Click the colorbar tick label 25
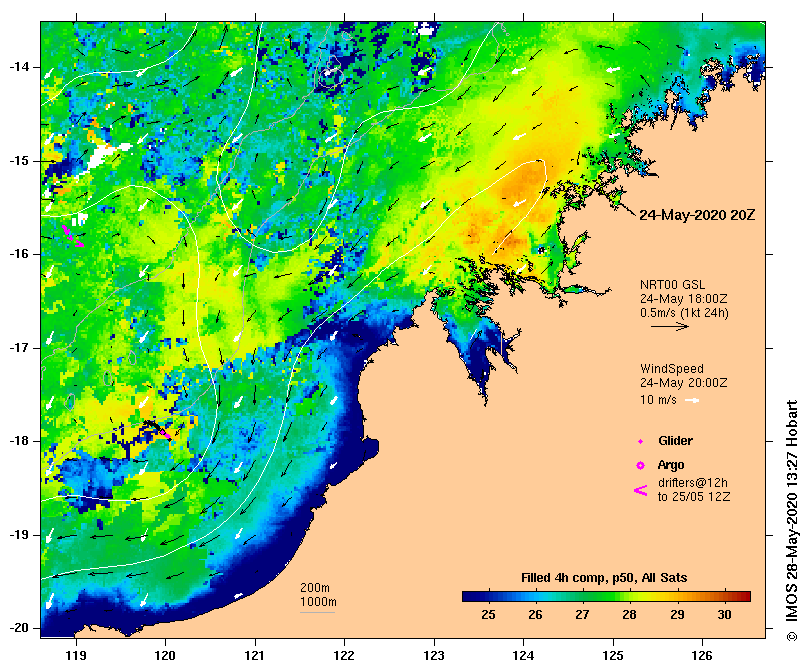 489,615
